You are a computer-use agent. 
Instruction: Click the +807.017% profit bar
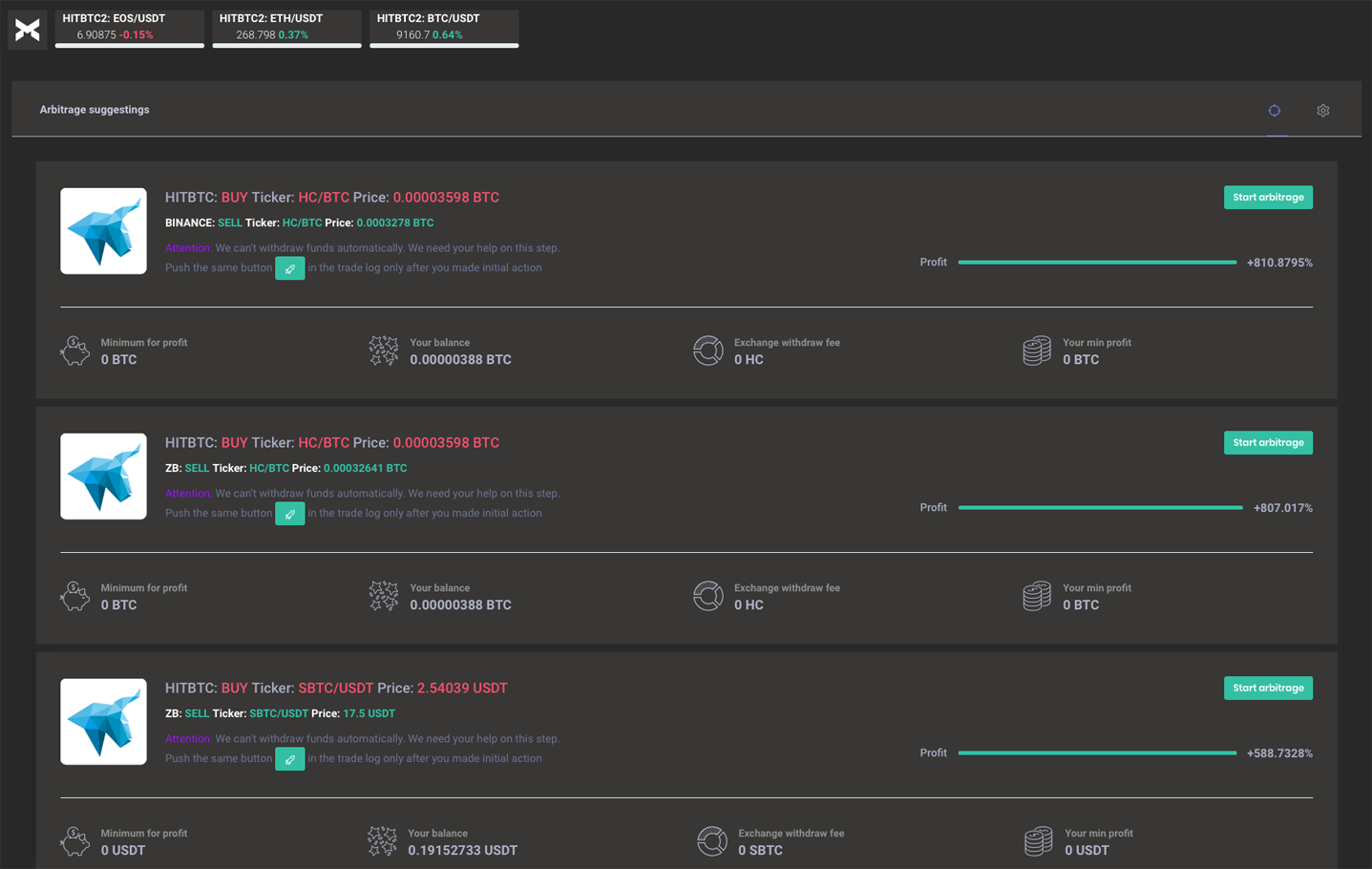(x=1100, y=508)
